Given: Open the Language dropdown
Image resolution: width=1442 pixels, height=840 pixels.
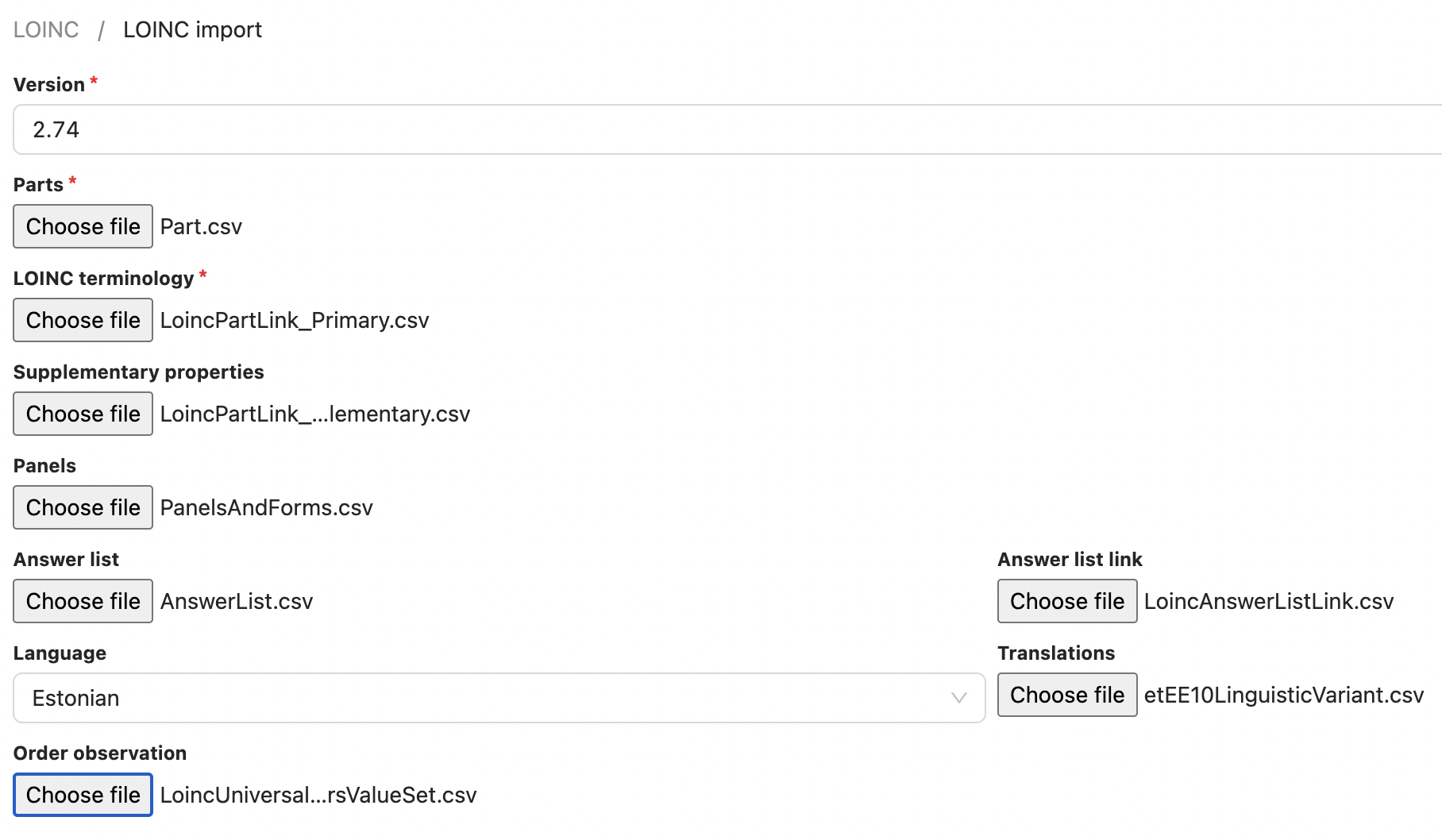Looking at the screenshot, I should pyautogui.click(x=499, y=698).
